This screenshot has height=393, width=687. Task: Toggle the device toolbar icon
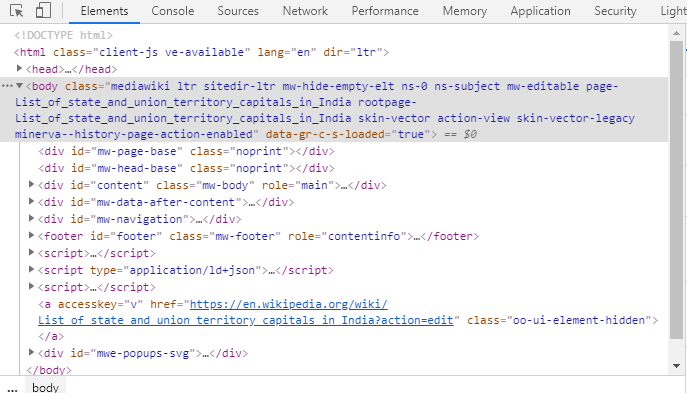pos(43,11)
